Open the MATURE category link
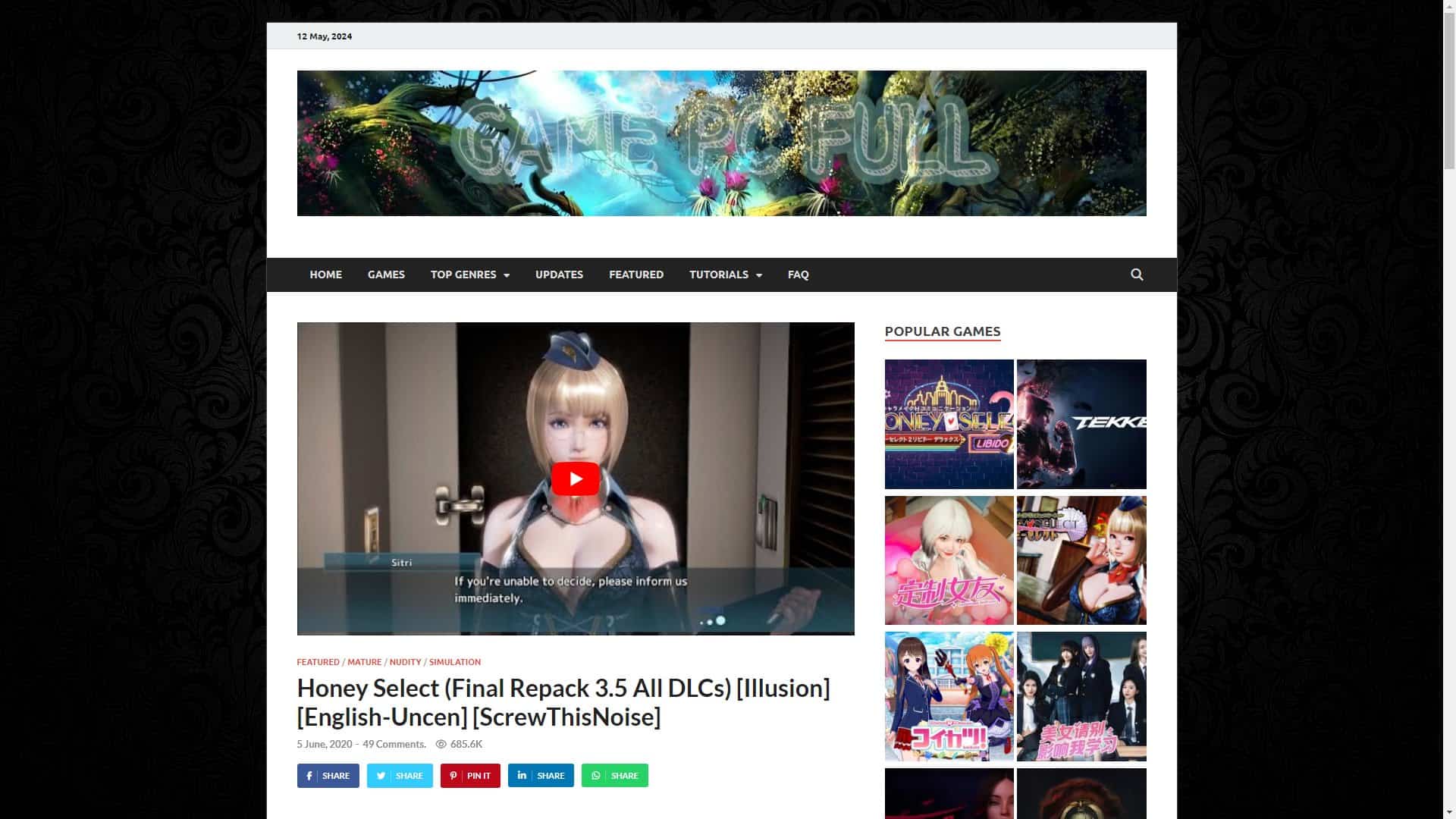The image size is (1456, 819). [364, 662]
